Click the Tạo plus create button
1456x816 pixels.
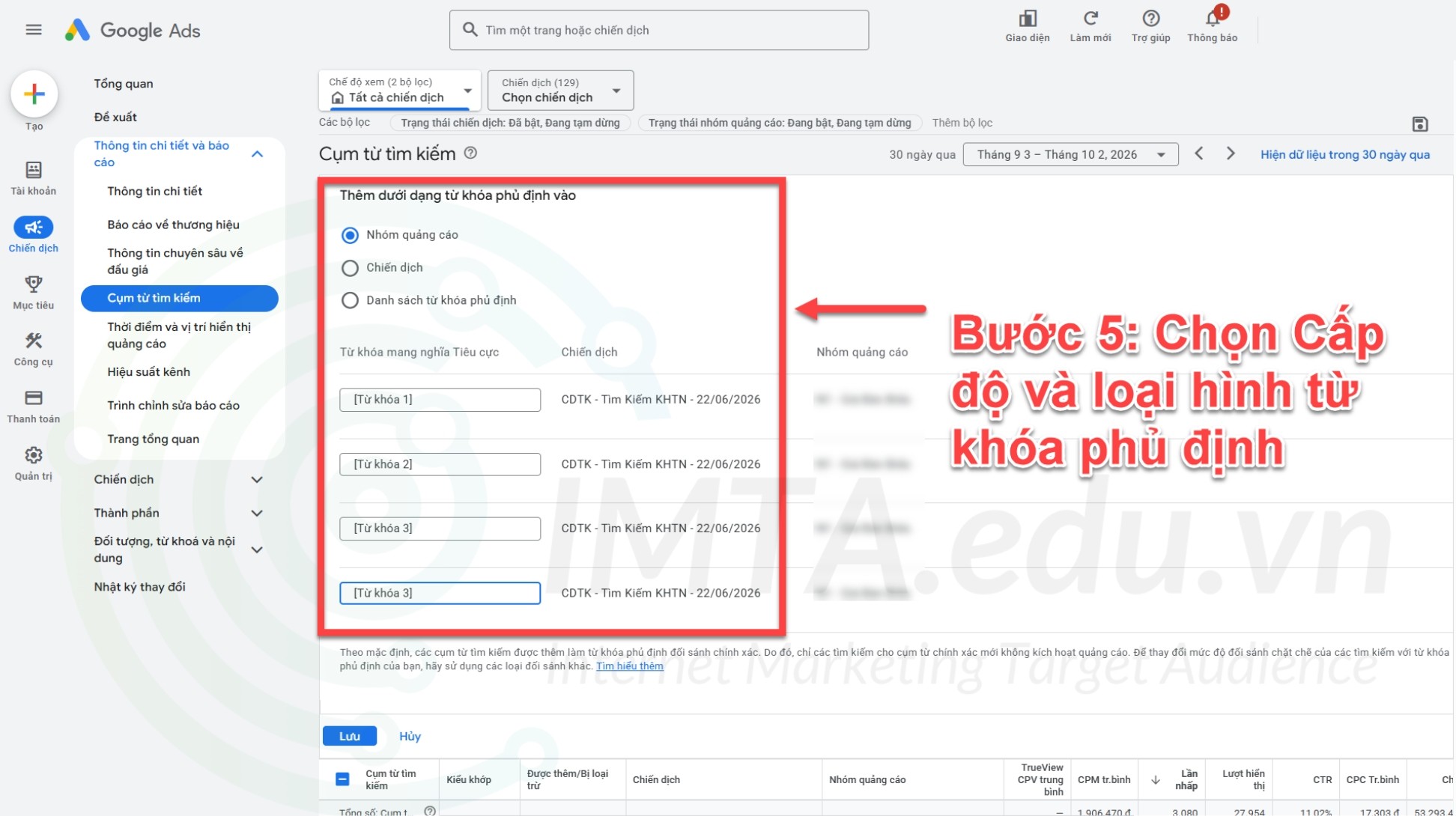click(34, 94)
